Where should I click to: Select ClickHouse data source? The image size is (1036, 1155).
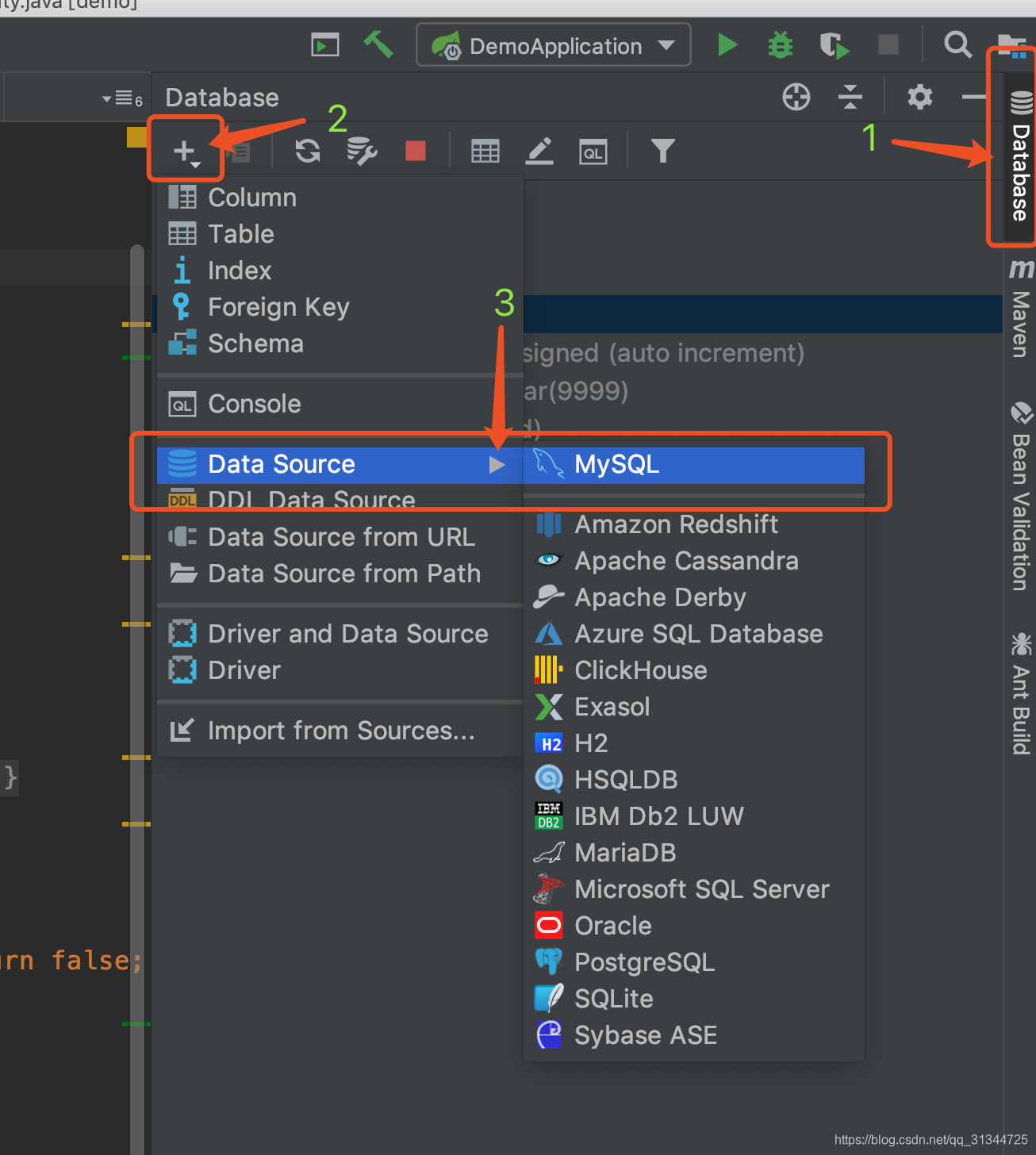pos(694,670)
